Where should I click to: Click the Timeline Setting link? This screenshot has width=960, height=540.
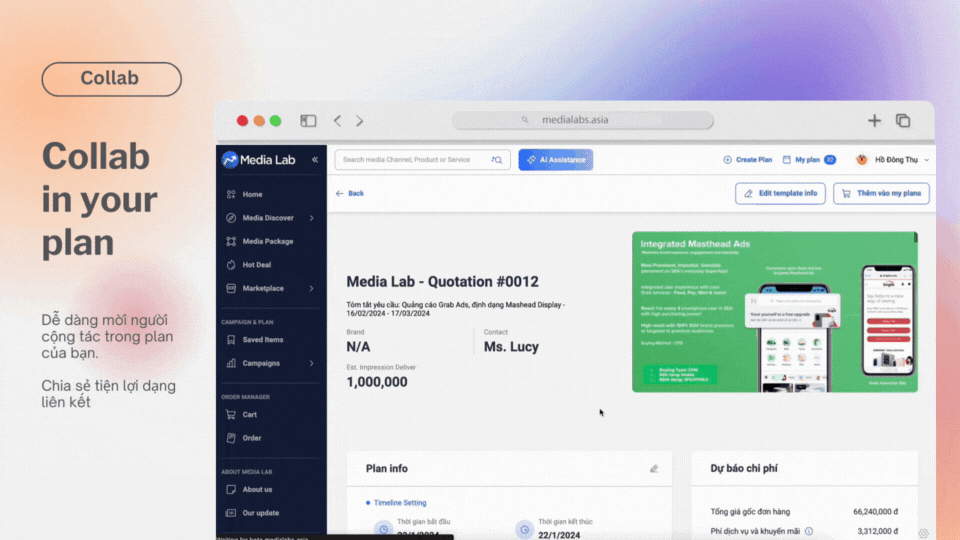[400, 503]
